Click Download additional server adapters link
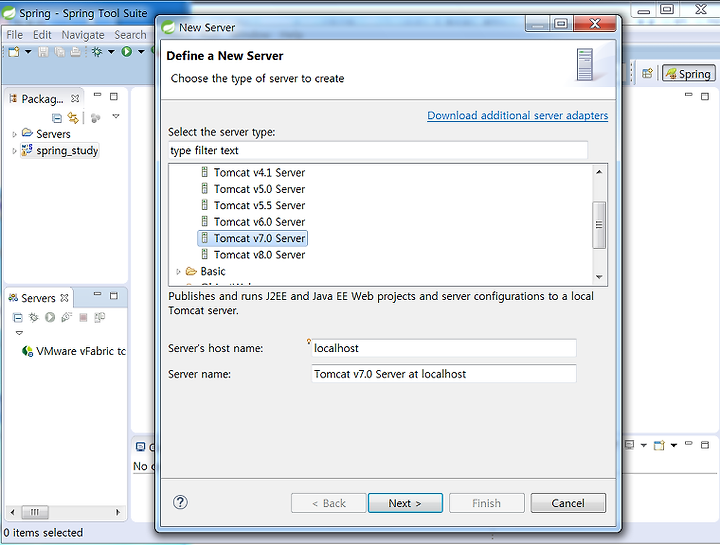Viewport: 720px width, 545px height. pyautogui.click(x=518, y=115)
